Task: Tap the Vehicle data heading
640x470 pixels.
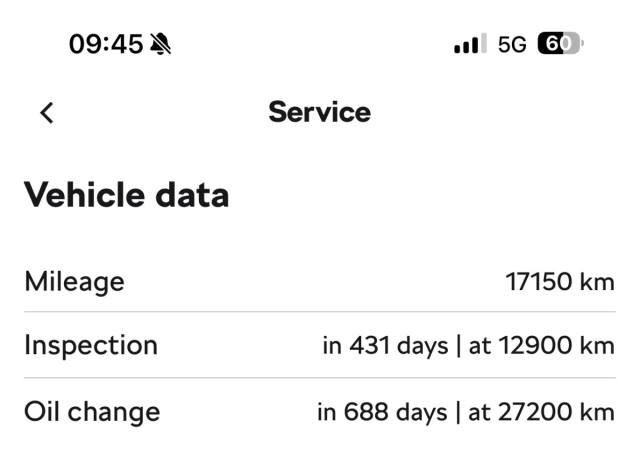Action: [x=126, y=194]
